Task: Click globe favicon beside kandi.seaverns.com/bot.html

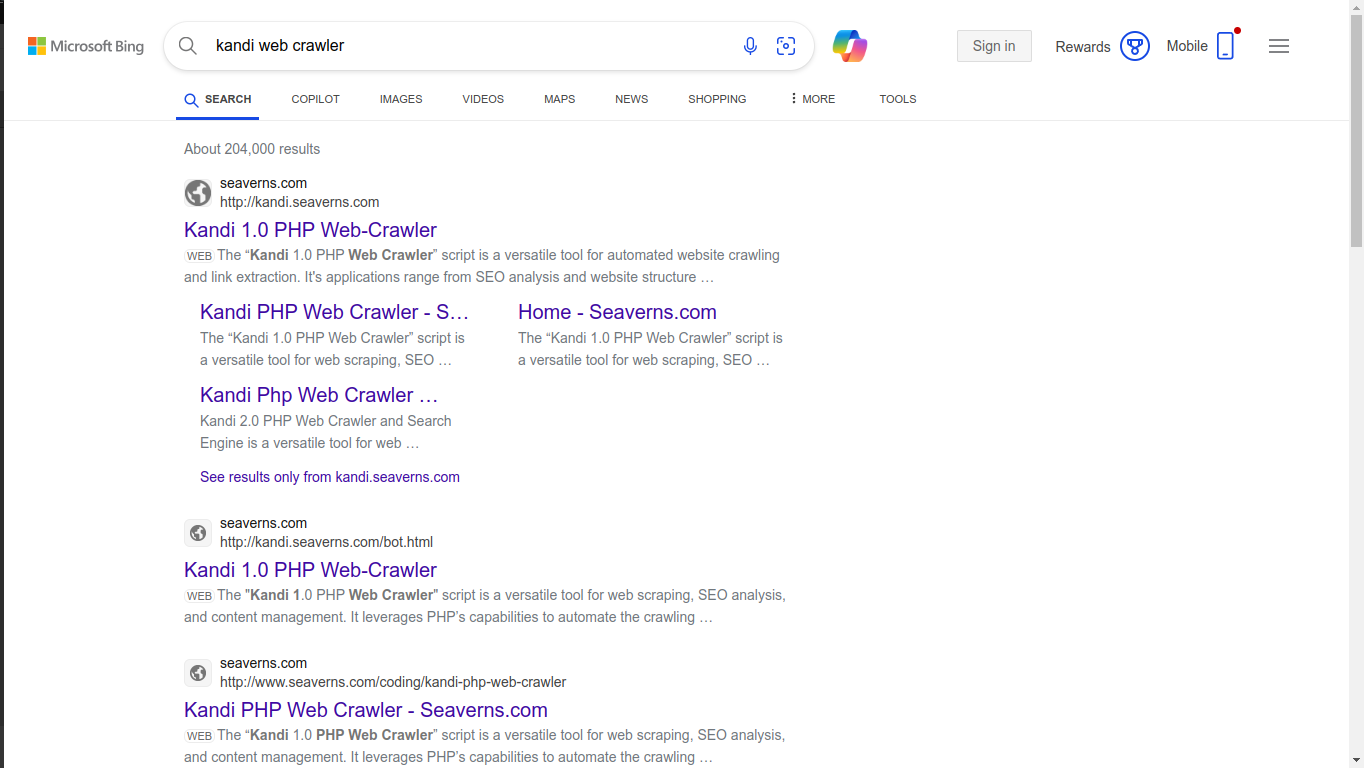Action: coord(198,532)
